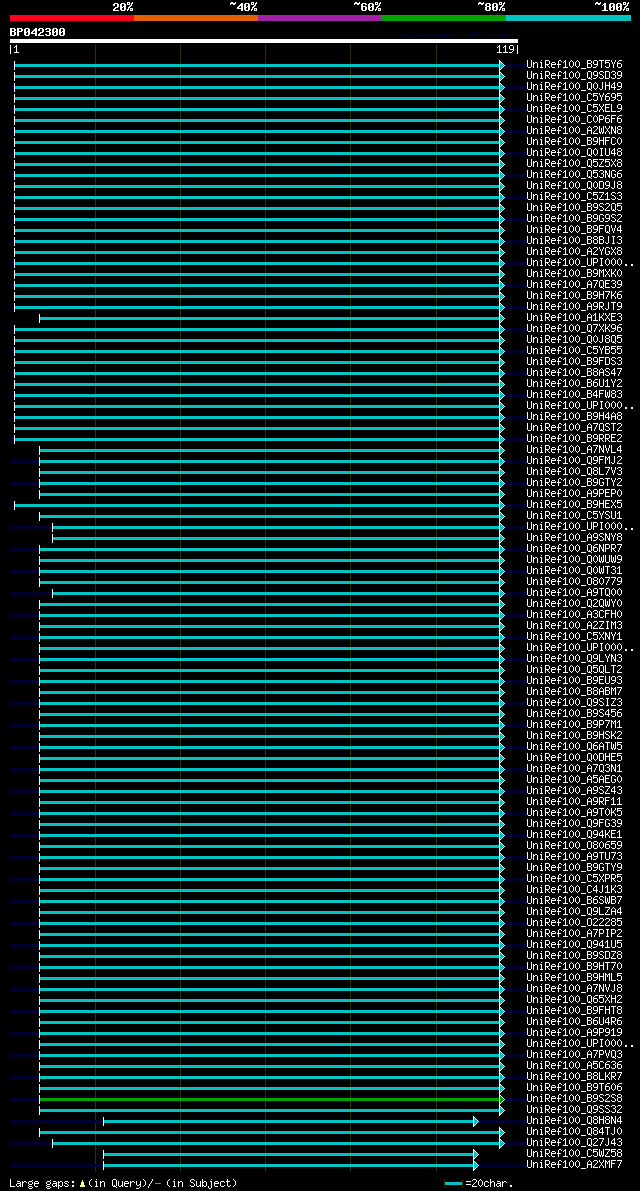Select the UniRef100_A5AEG0 label

click(x=574, y=780)
